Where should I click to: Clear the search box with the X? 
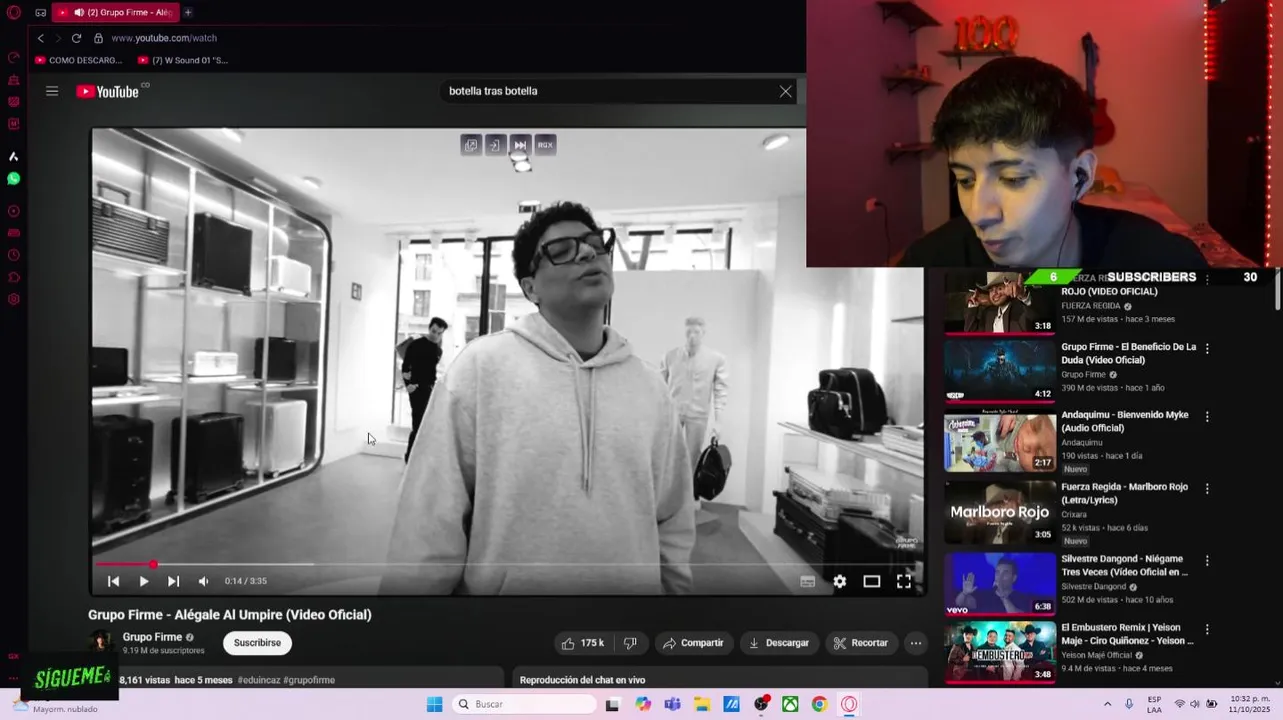click(785, 91)
